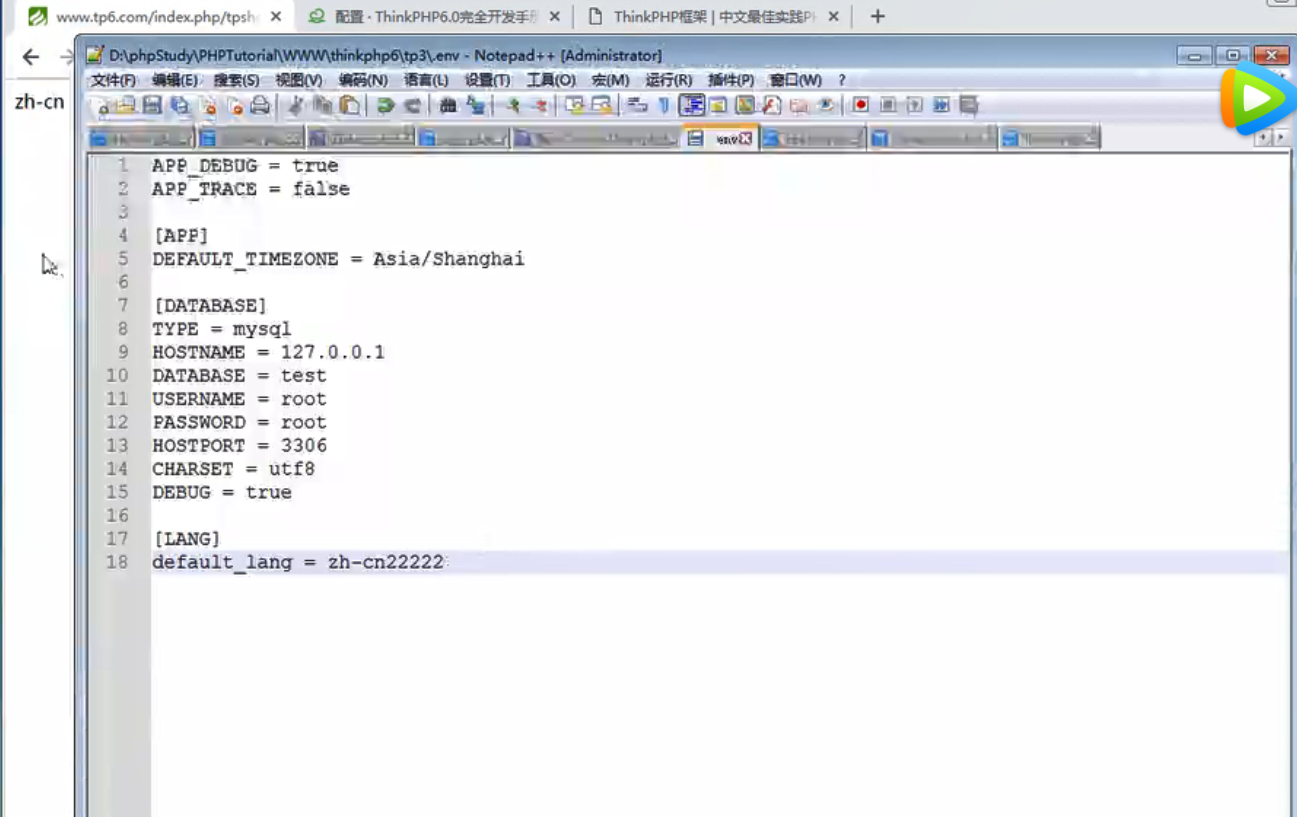
Task: Click line 'CHARSET = utf8'
Action: coord(233,469)
